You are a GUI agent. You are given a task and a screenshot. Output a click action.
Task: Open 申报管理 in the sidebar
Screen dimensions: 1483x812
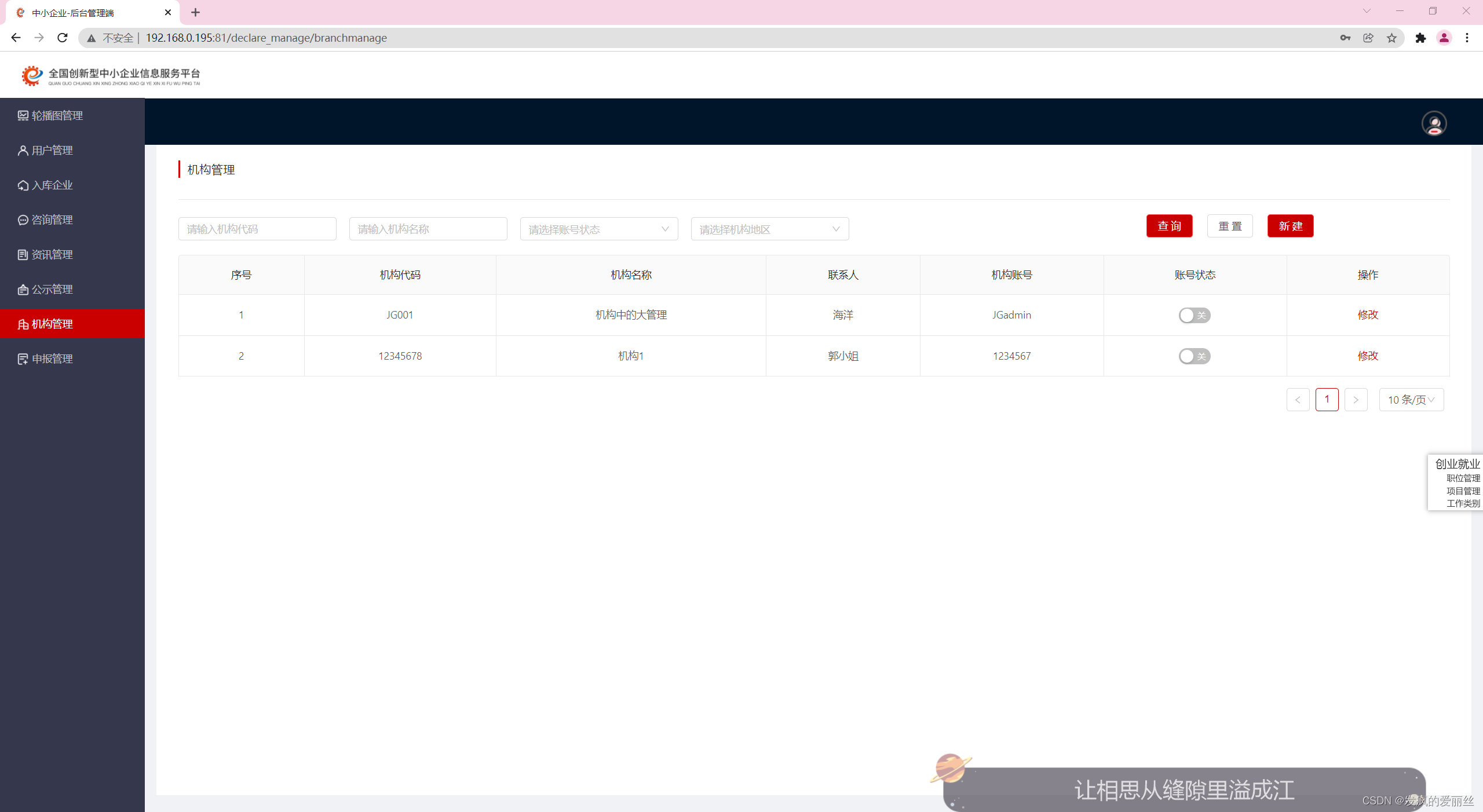(x=52, y=359)
